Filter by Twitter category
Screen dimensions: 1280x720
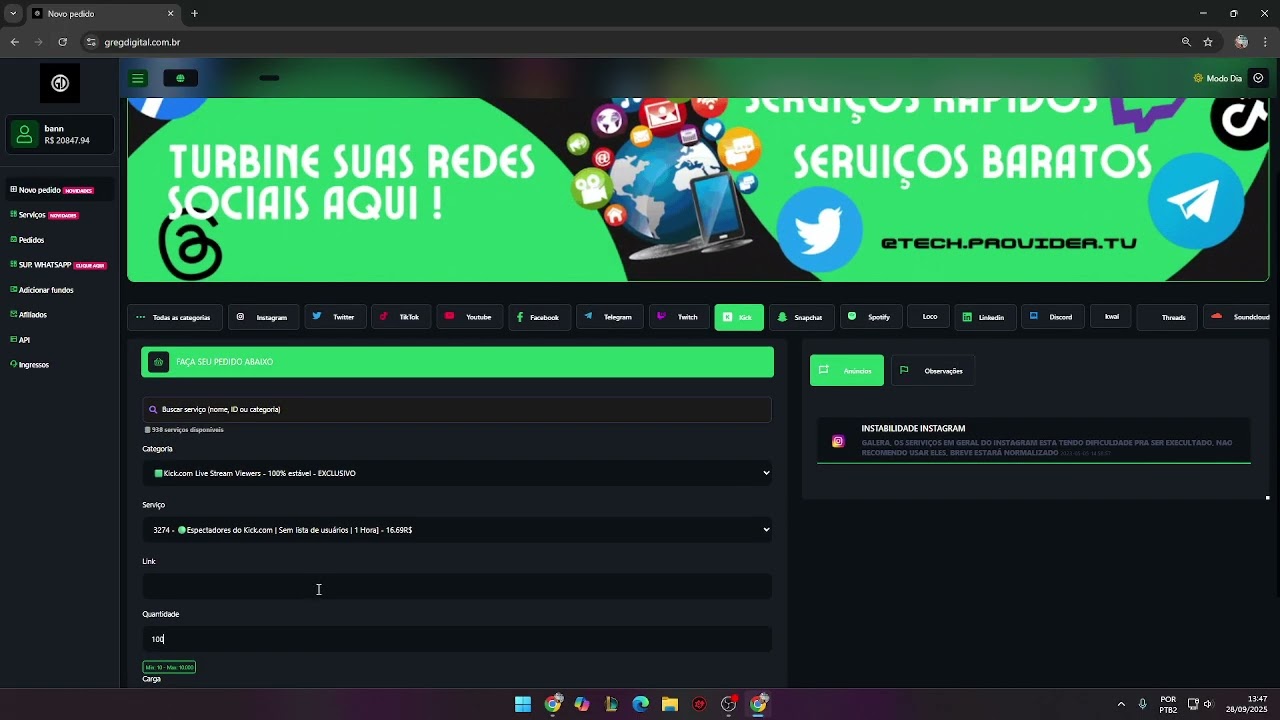tap(334, 317)
